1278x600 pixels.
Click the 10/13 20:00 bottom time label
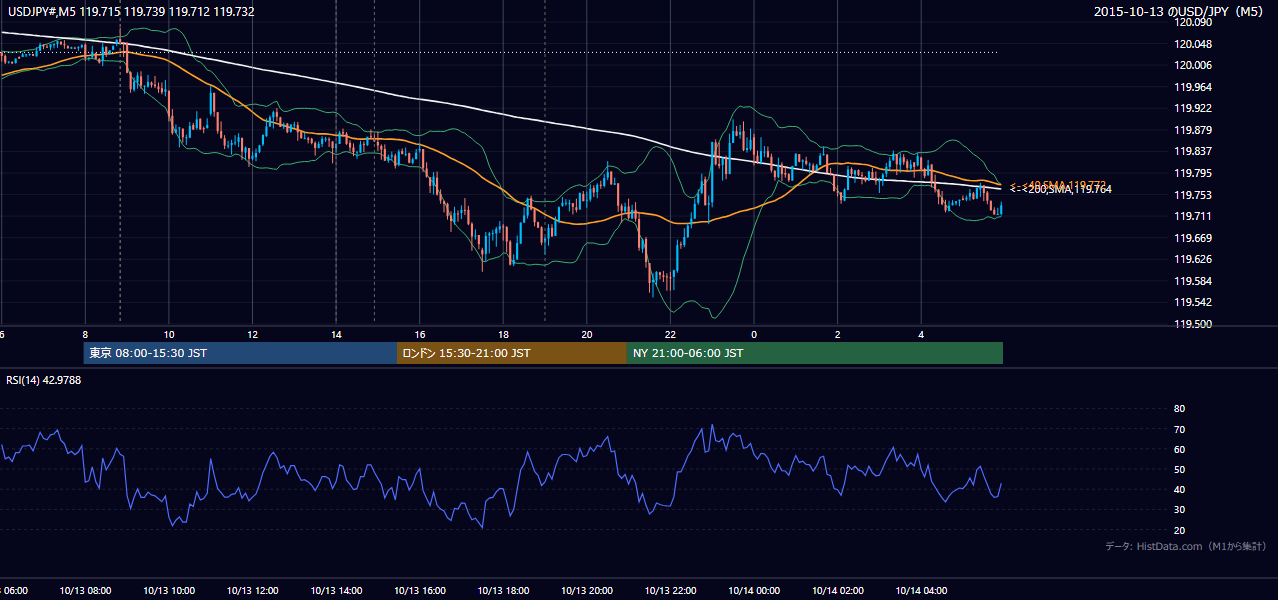(x=586, y=591)
